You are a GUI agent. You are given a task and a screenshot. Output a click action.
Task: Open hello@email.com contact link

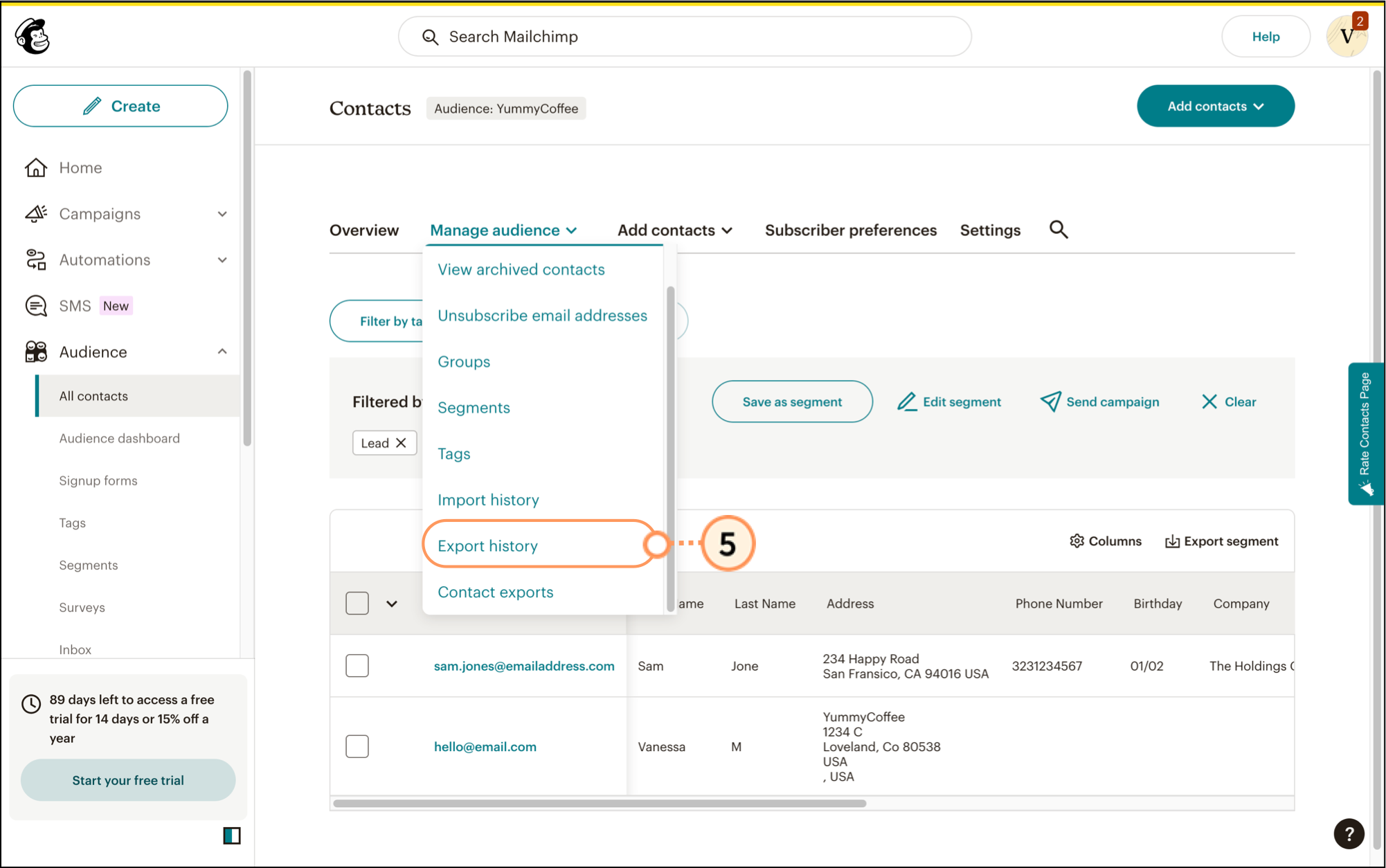coord(485,747)
